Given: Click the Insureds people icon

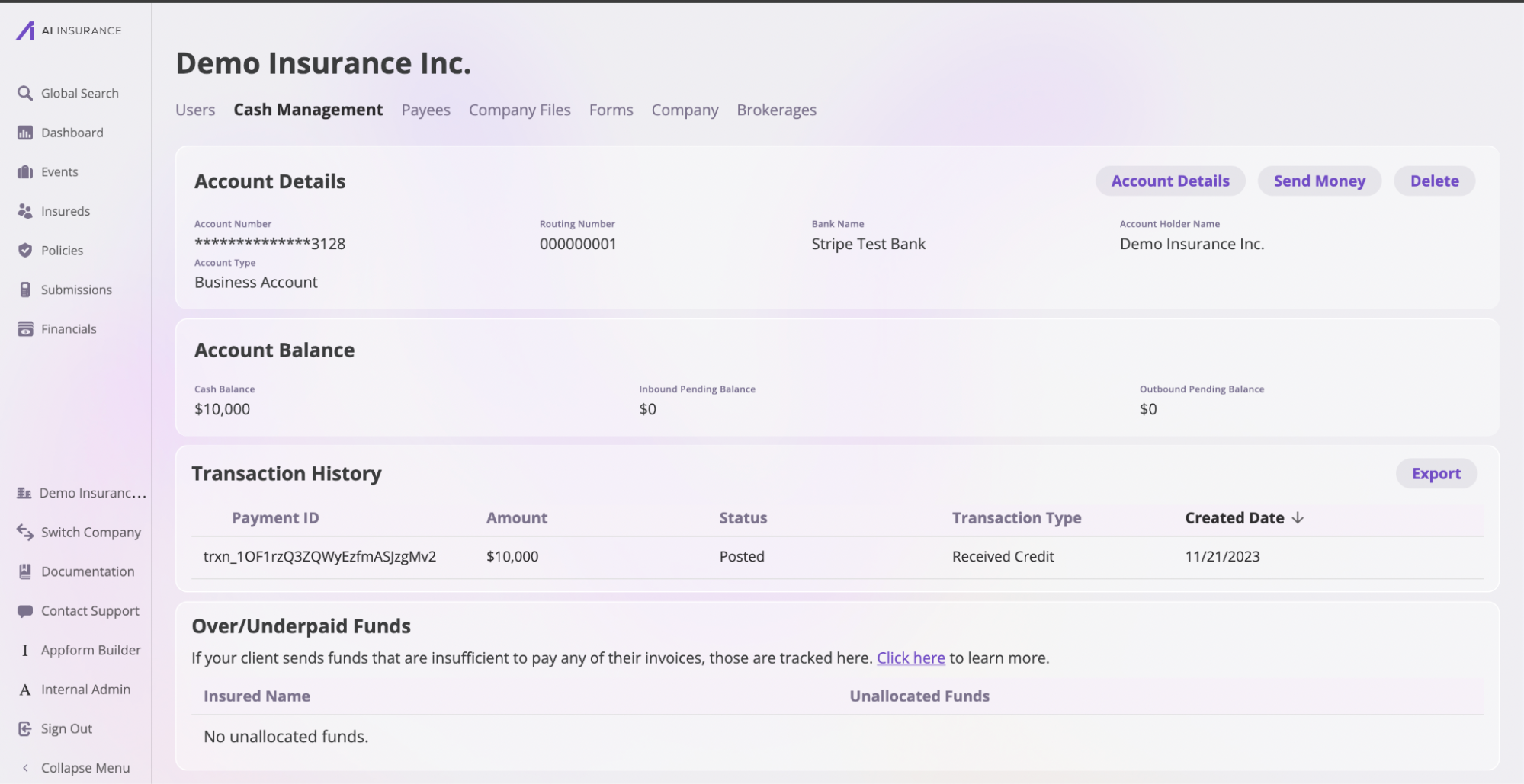Looking at the screenshot, I should 25,211.
